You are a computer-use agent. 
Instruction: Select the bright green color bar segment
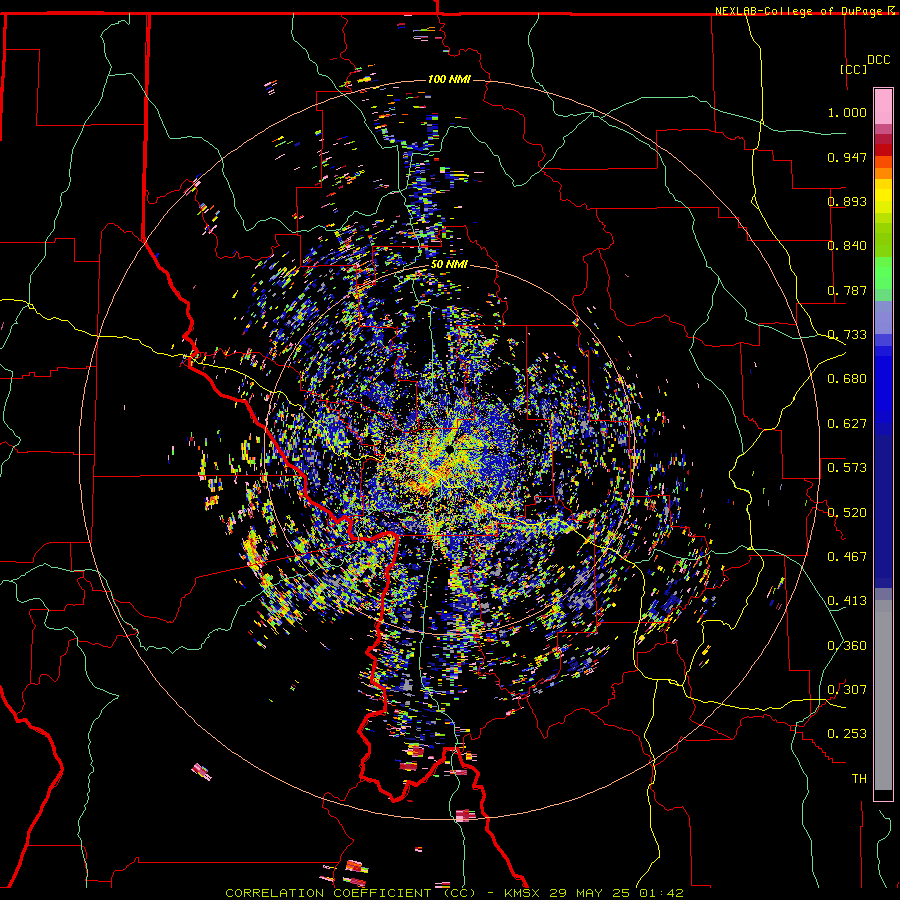point(883,273)
